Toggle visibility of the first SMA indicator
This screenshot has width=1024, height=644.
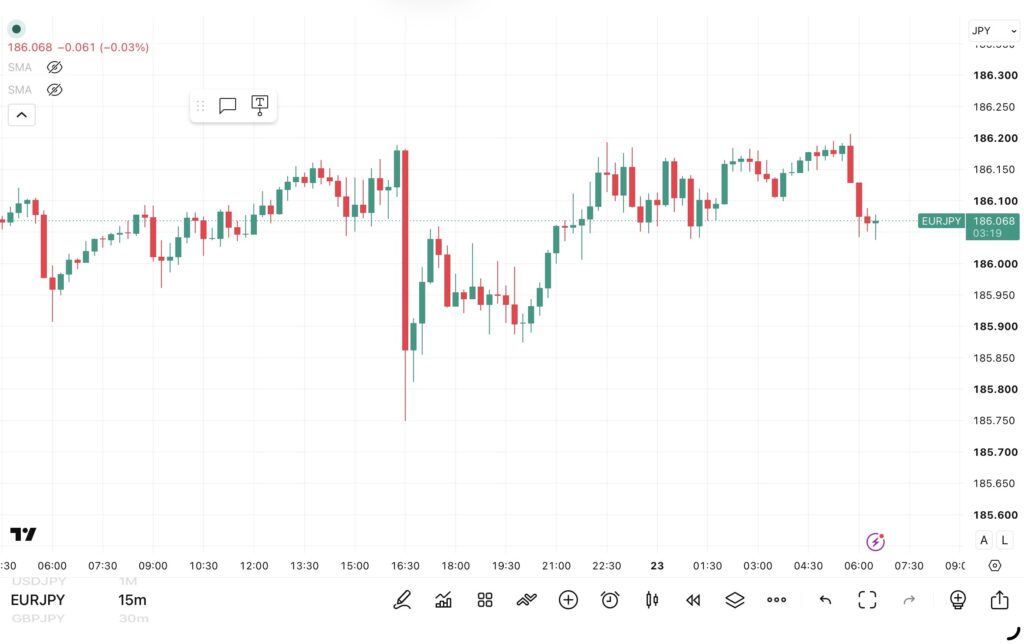pyautogui.click(x=54, y=67)
